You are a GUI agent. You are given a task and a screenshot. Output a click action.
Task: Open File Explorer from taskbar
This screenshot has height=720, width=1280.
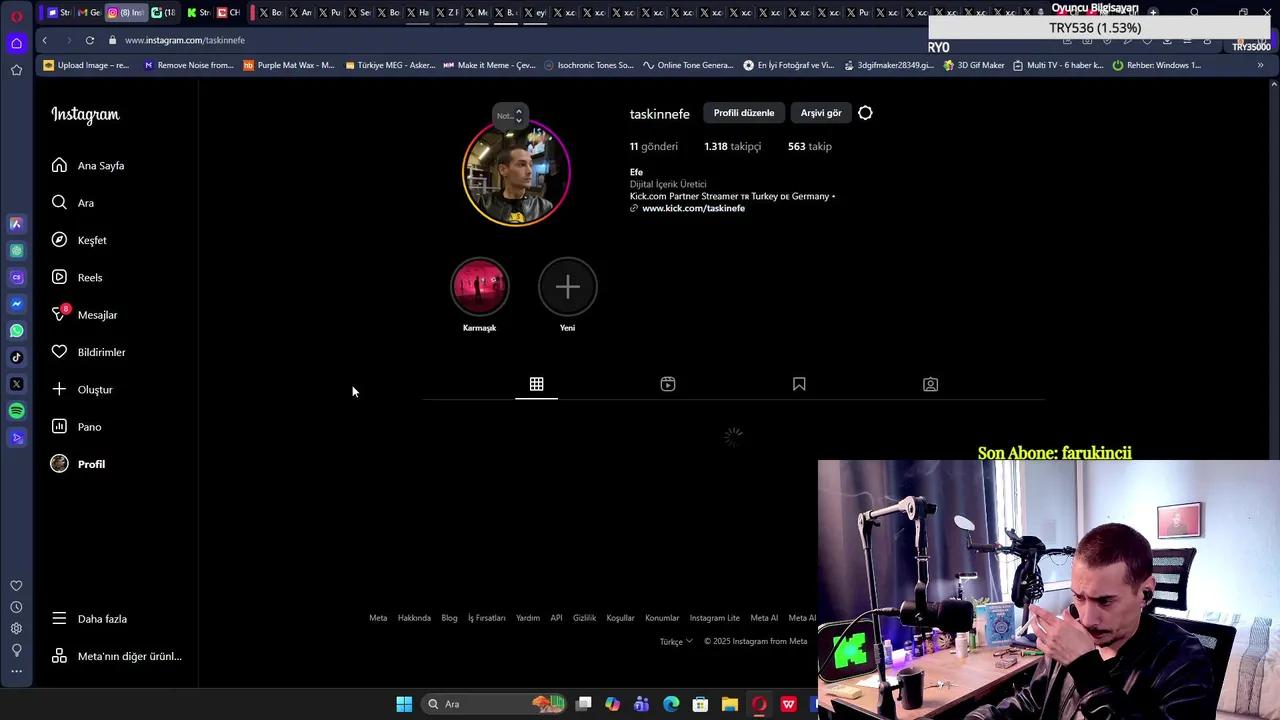(730, 704)
